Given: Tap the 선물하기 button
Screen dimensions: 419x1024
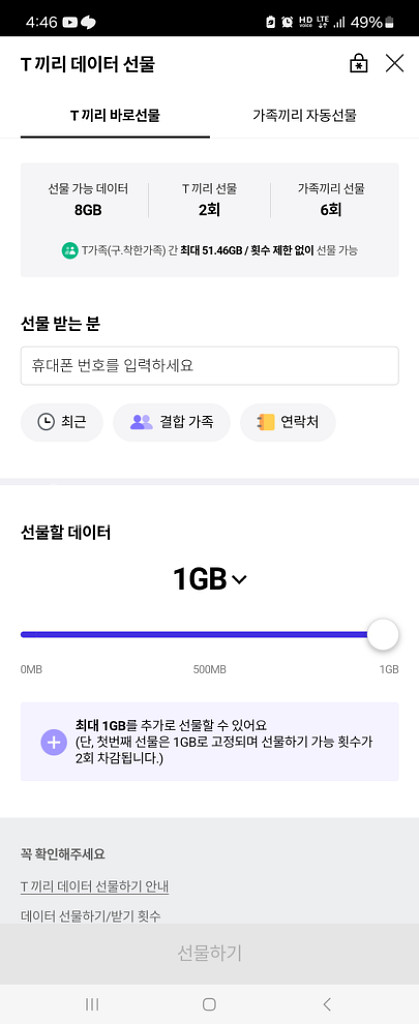Looking at the screenshot, I should point(210,953).
